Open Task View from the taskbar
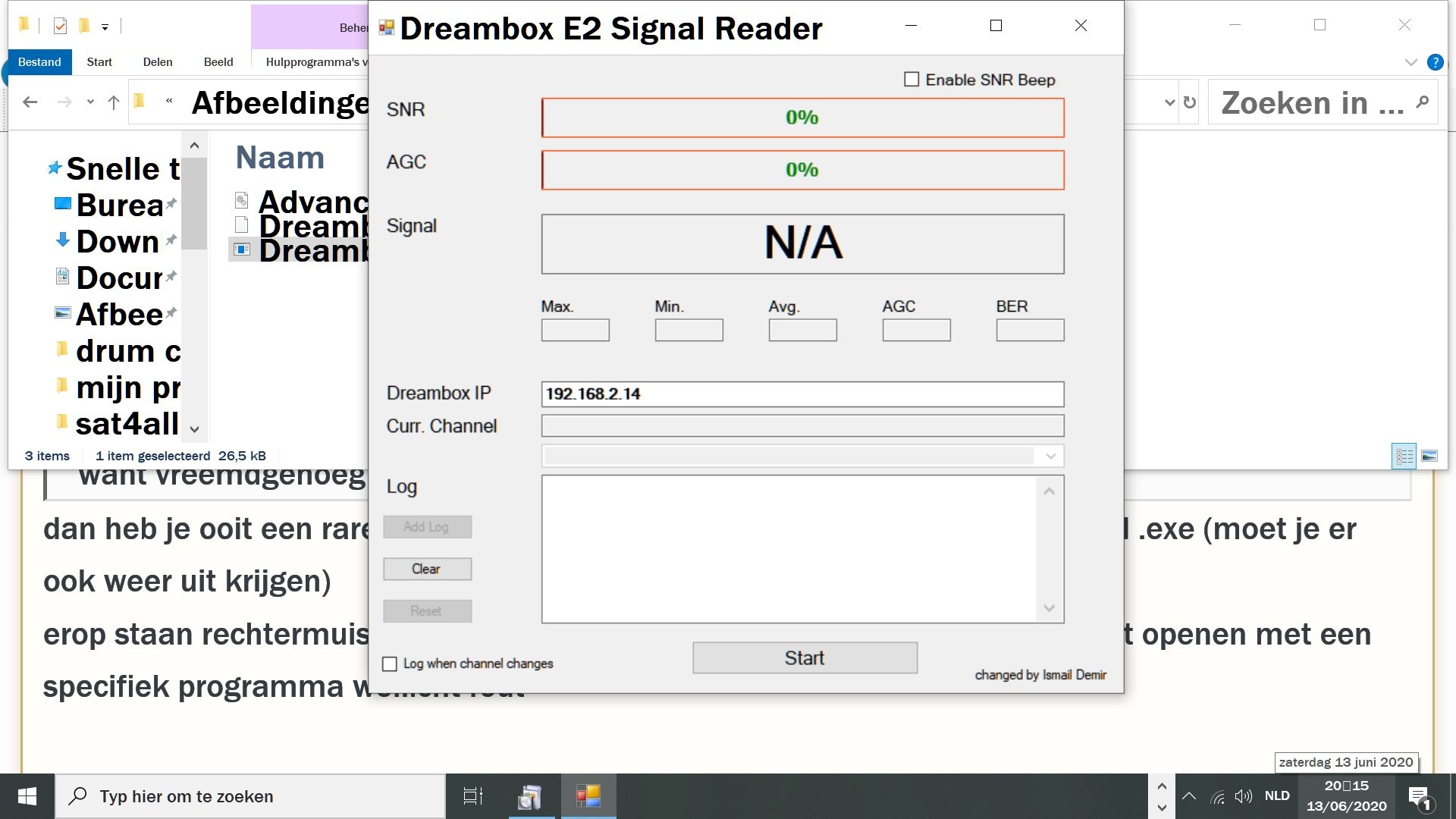1456x819 pixels. (x=473, y=796)
